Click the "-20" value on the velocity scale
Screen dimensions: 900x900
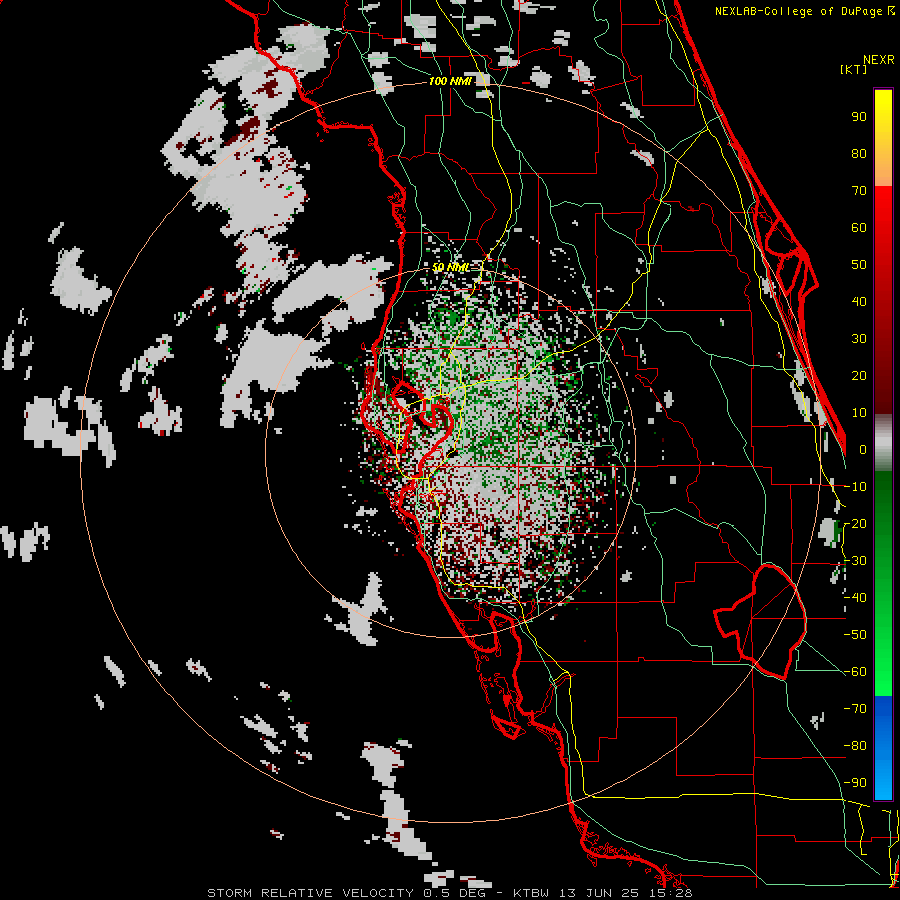click(855, 524)
